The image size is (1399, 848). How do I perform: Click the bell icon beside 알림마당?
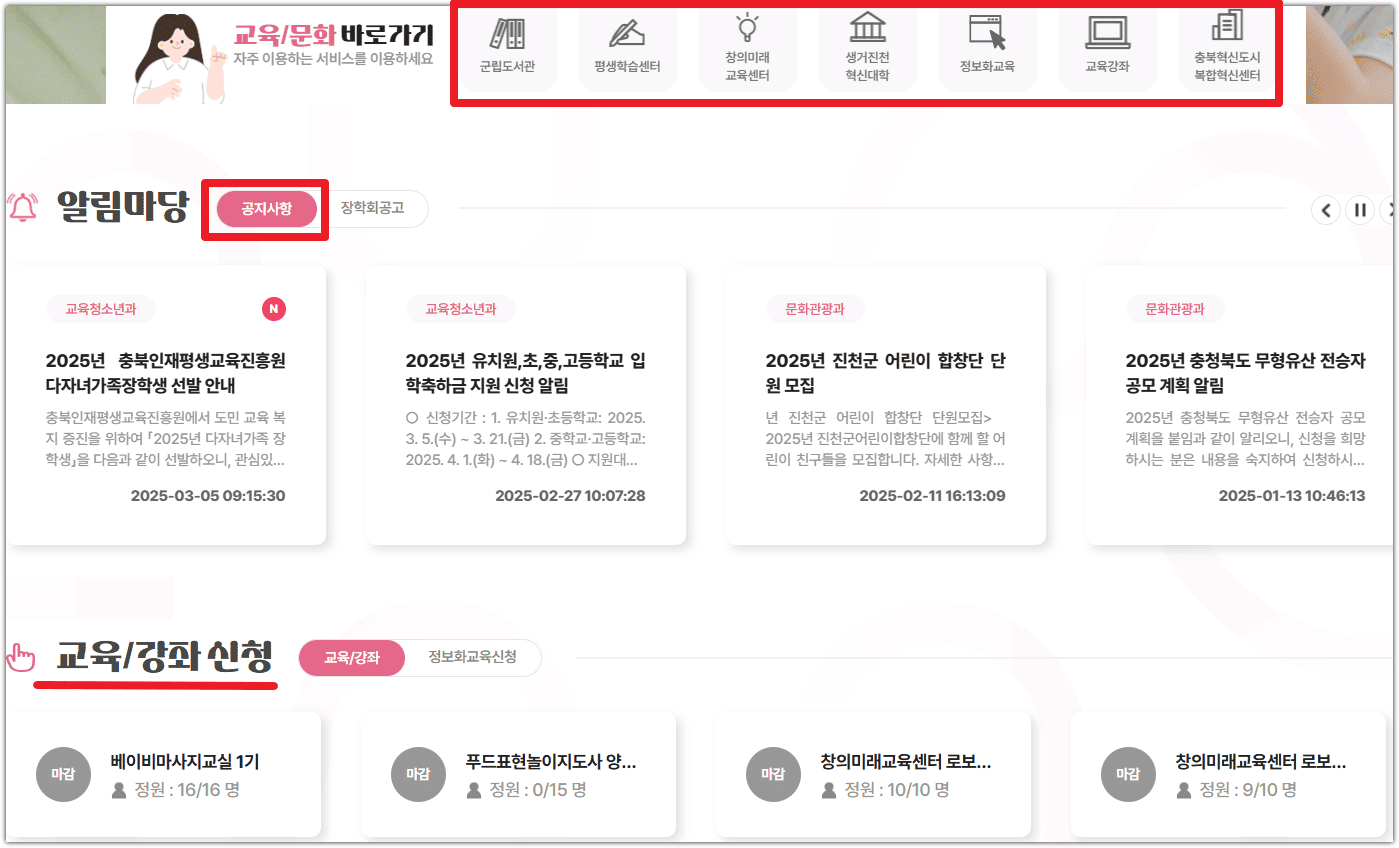point(21,201)
